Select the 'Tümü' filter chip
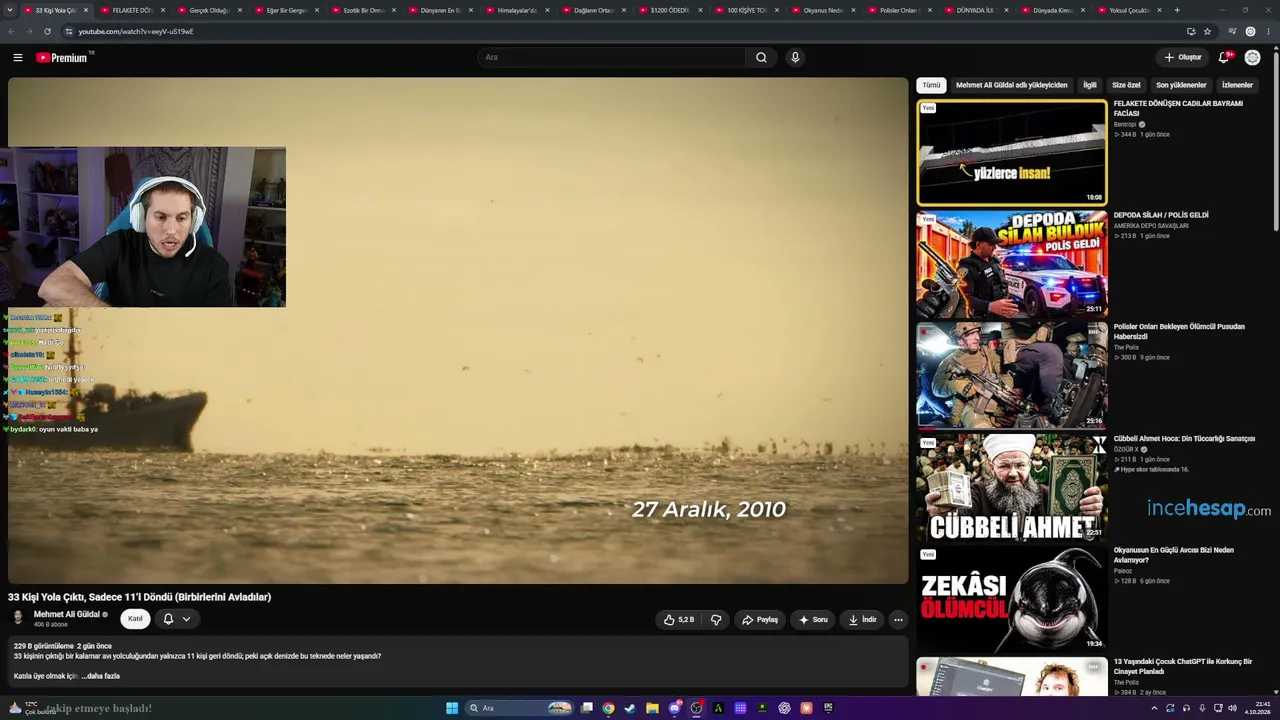Image resolution: width=1280 pixels, height=720 pixels. (931, 85)
